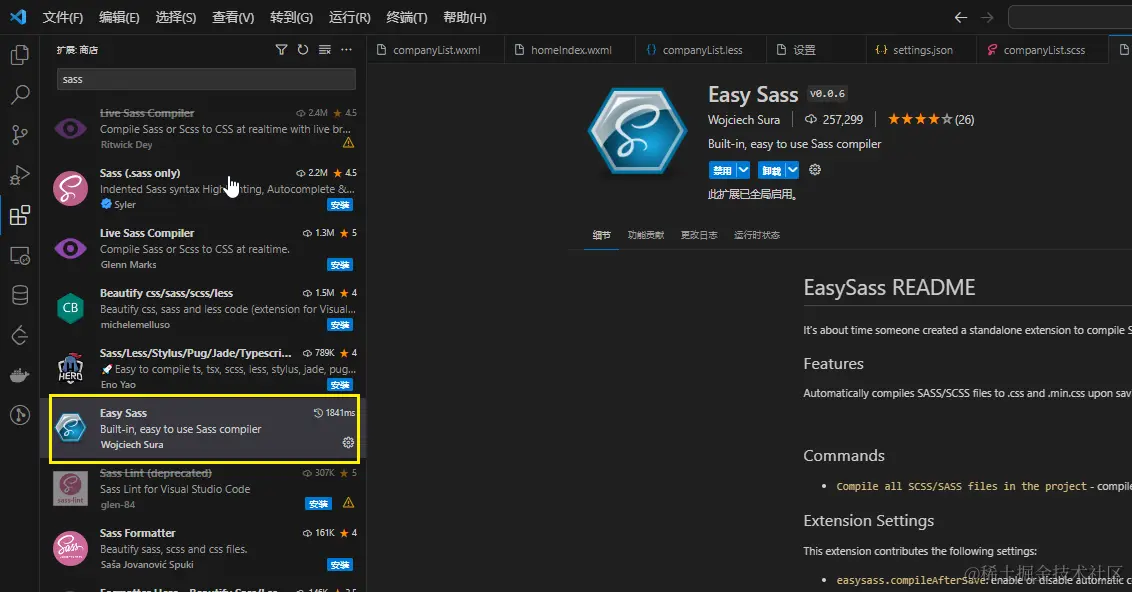Open the File menu
The image size is (1132, 592).
(63, 17)
